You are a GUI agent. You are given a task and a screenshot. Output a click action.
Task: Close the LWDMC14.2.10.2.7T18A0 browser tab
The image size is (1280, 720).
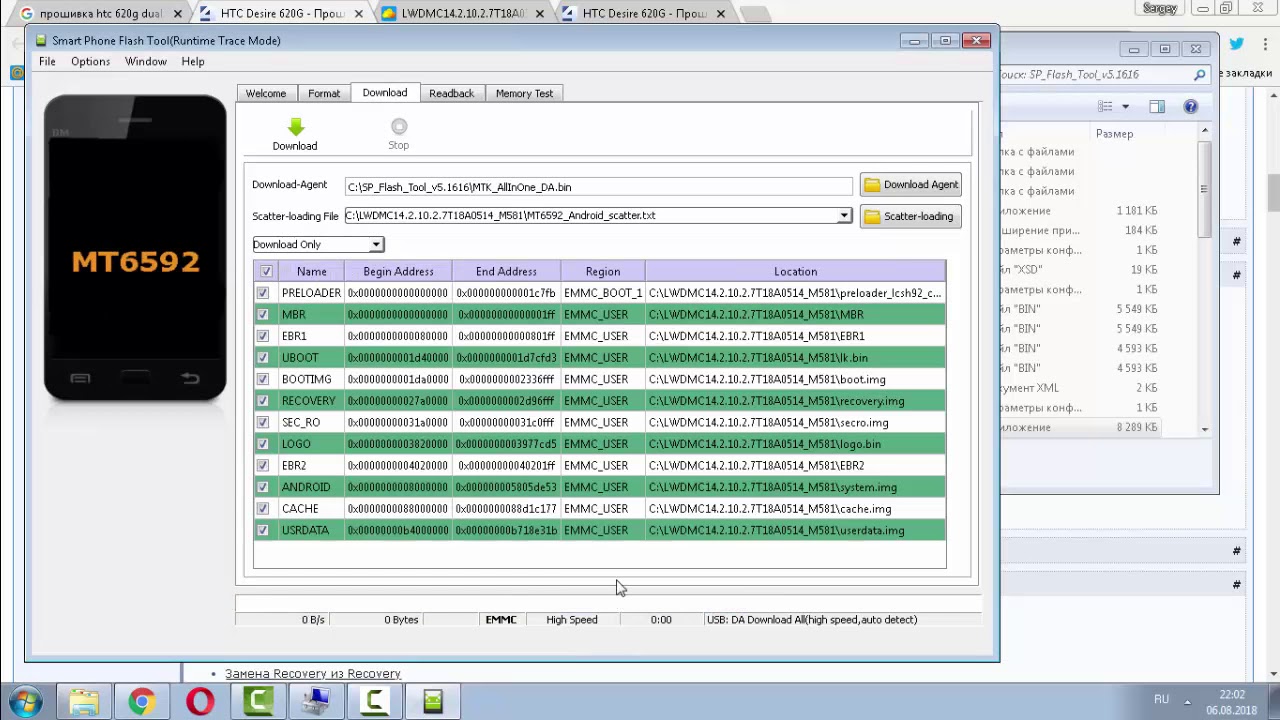(x=539, y=14)
